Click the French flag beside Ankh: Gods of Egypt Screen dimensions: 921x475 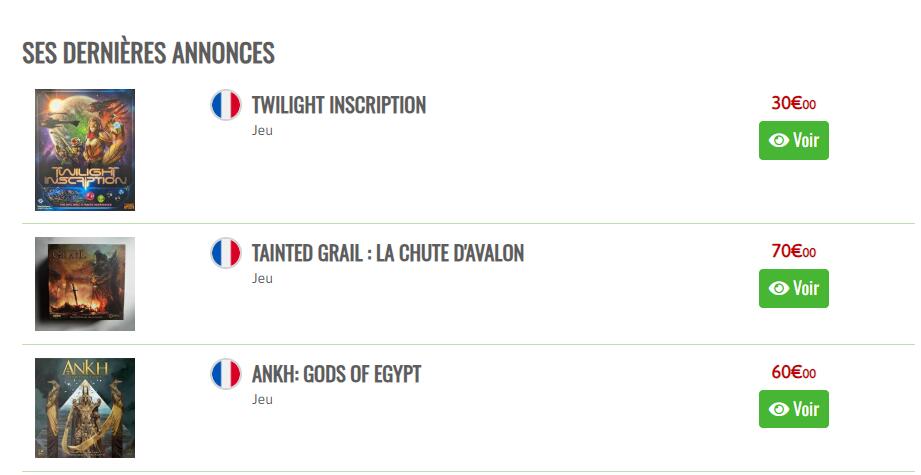tap(226, 374)
